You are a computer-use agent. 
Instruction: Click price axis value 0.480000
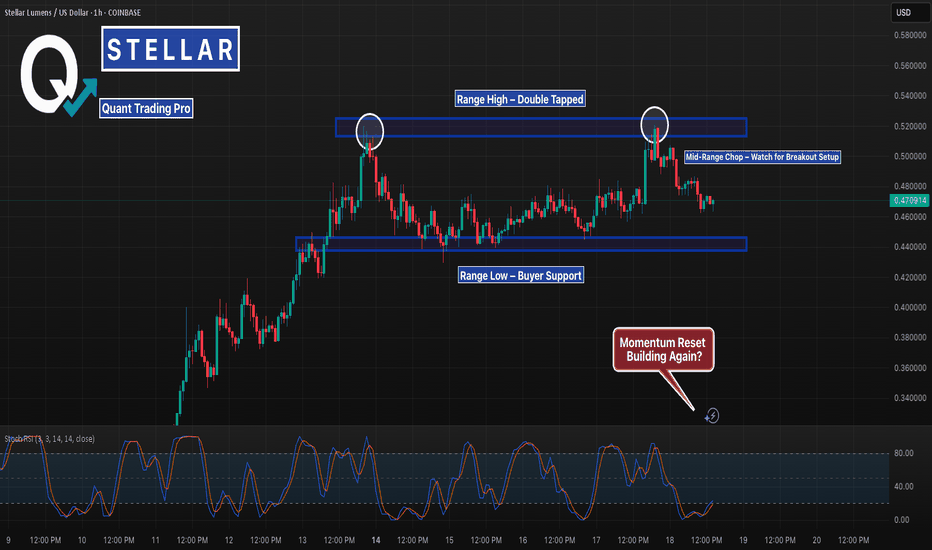[910, 186]
